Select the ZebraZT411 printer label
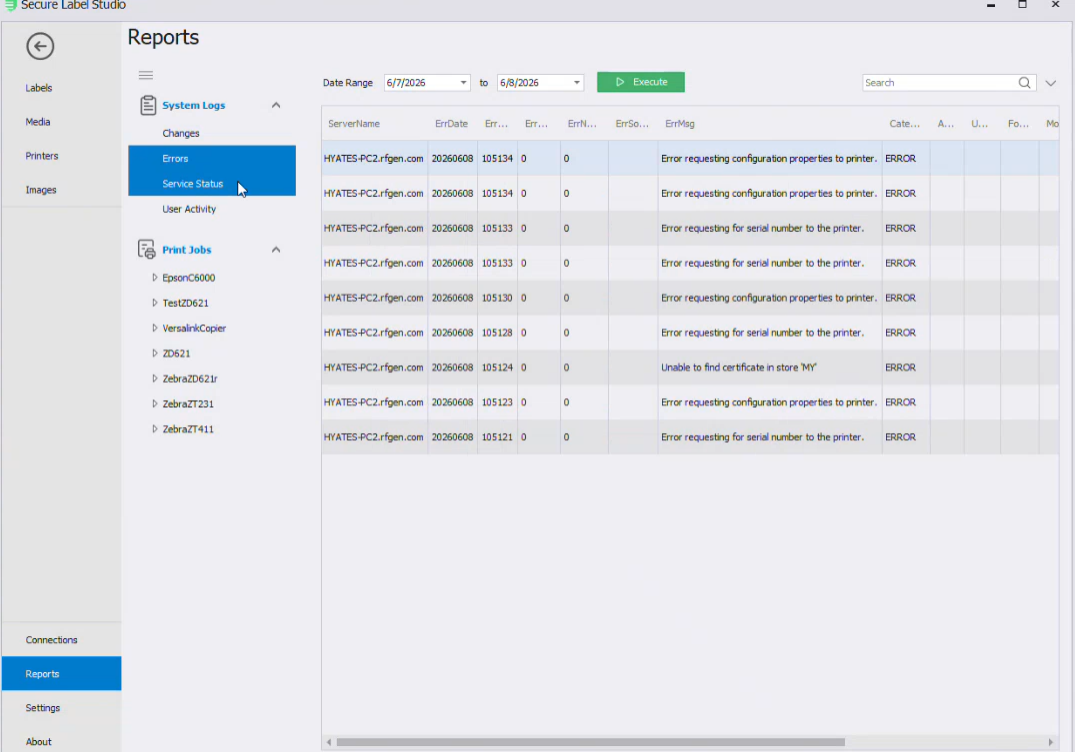Image resolution: width=1075 pixels, height=752 pixels. [188, 429]
